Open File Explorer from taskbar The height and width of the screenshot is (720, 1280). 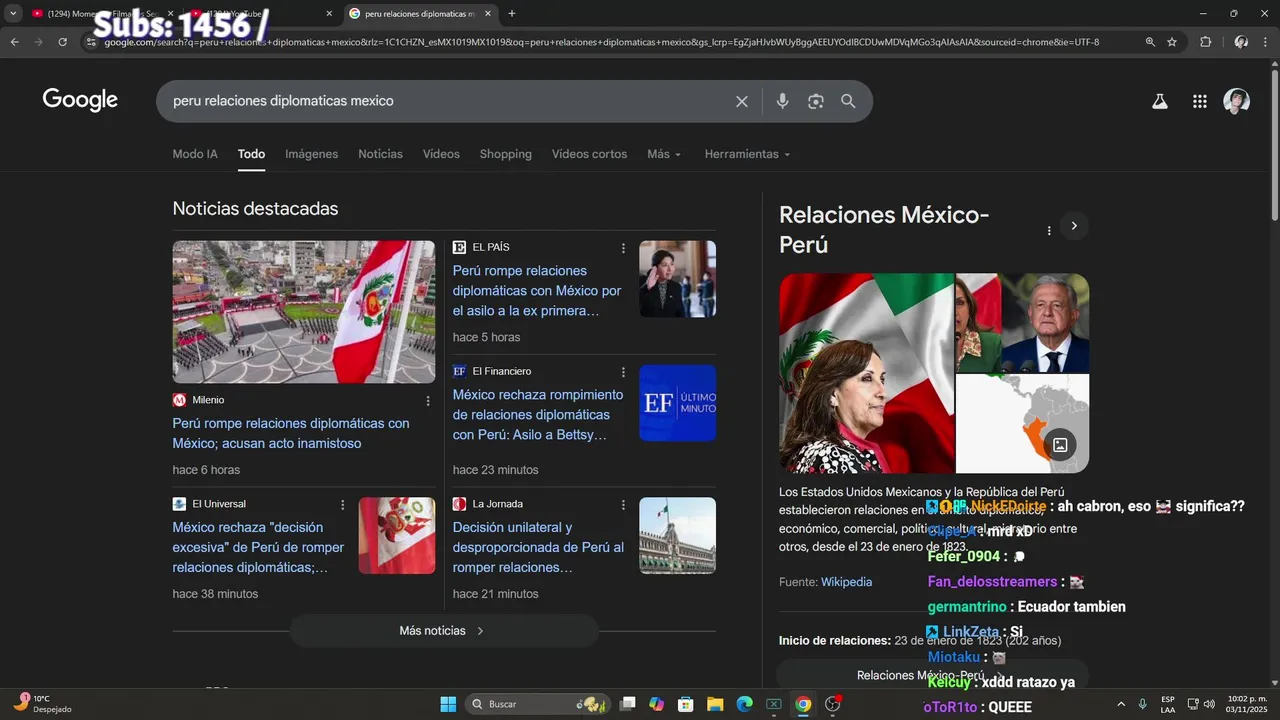(715, 704)
